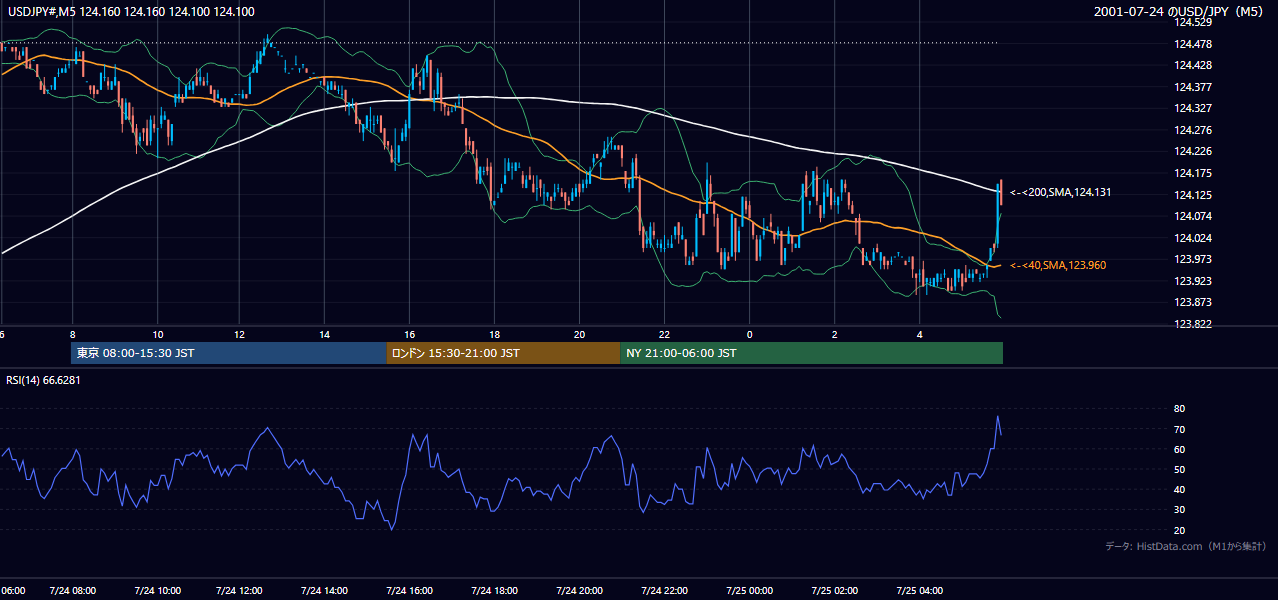Click the bottom time label 7/24 20:00
Viewport: 1278px width, 600px height.
[x=579, y=591]
